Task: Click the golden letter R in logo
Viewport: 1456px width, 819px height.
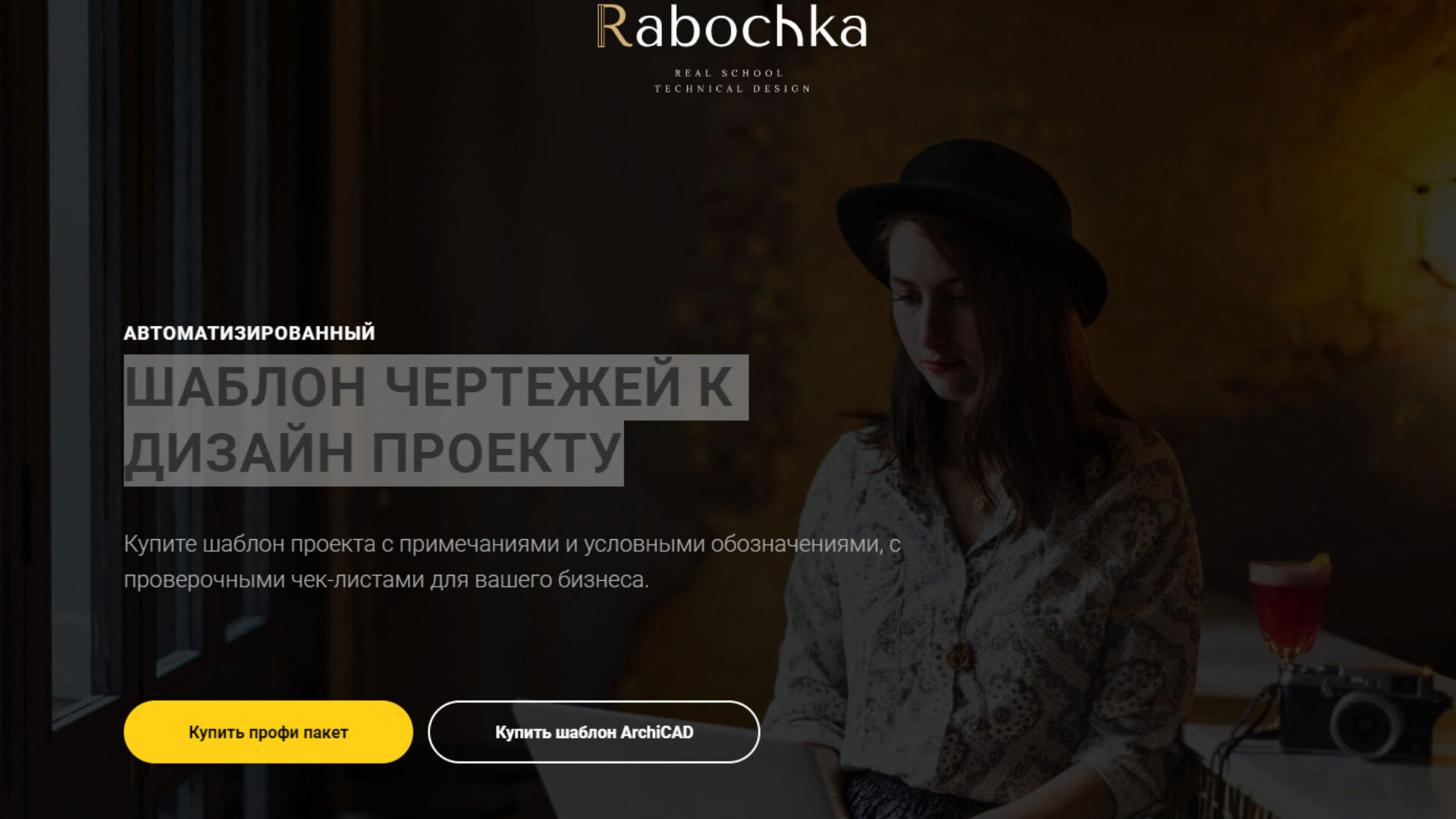Action: tap(614, 27)
